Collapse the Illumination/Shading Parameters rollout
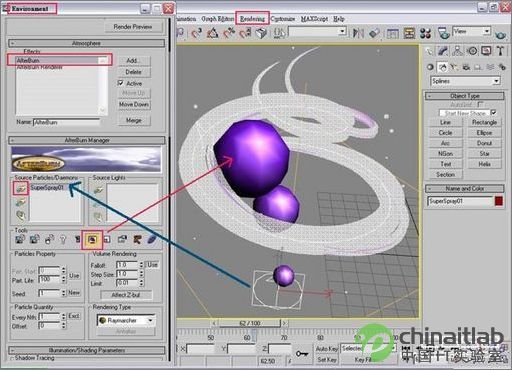Image resolution: width=512 pixels, height=370 pixels. [86, 350]
